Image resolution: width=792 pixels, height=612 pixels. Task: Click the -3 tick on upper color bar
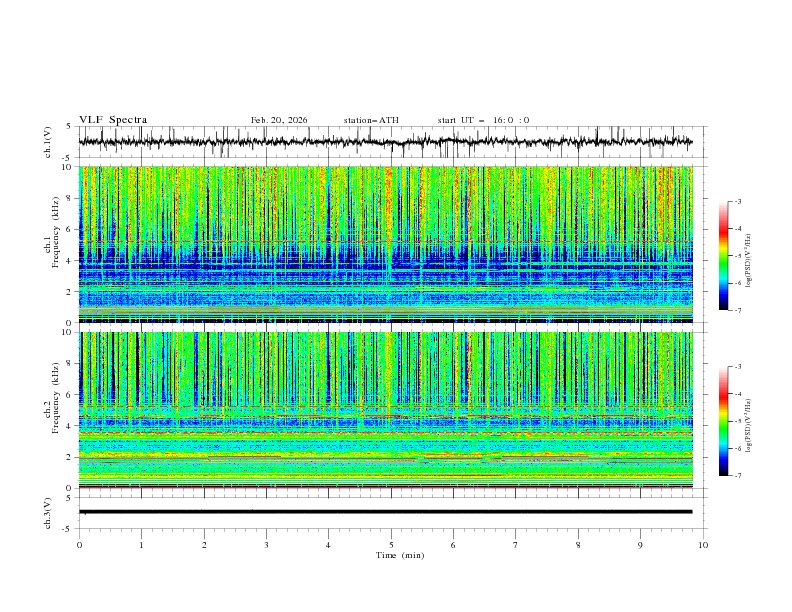(737, 202)
